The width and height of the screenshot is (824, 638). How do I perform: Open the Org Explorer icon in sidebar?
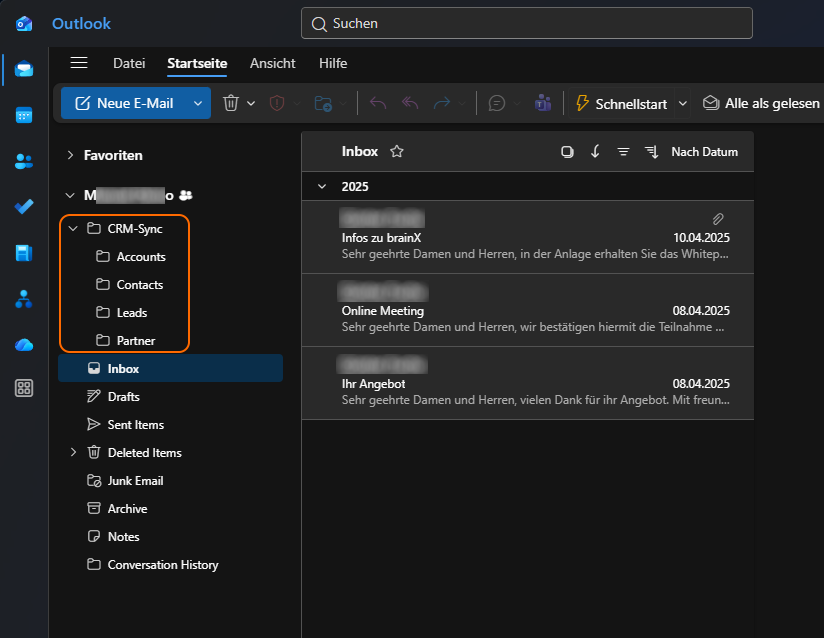point(24,299)
